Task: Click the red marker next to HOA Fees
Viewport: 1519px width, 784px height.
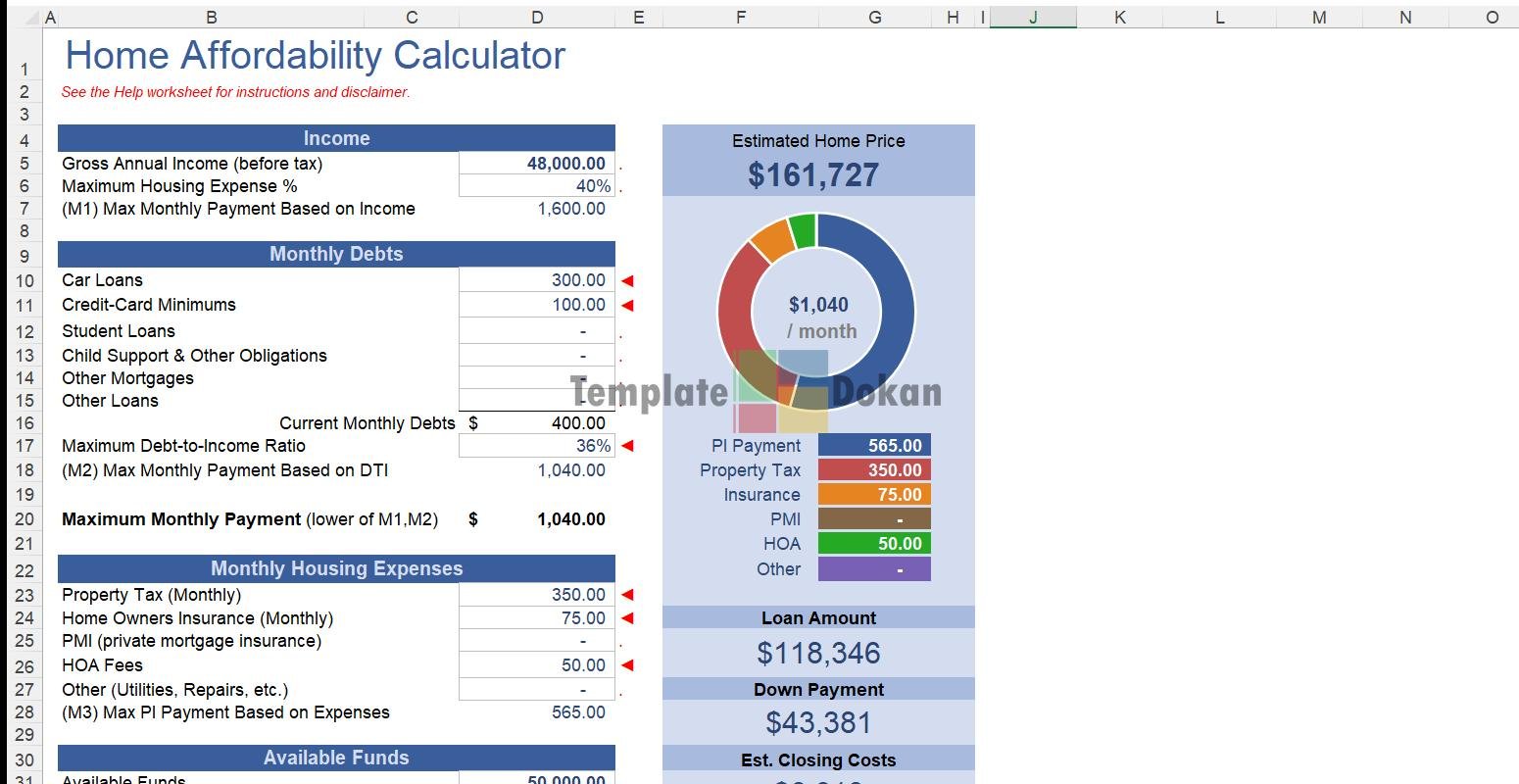Action: tap(628, 665)
